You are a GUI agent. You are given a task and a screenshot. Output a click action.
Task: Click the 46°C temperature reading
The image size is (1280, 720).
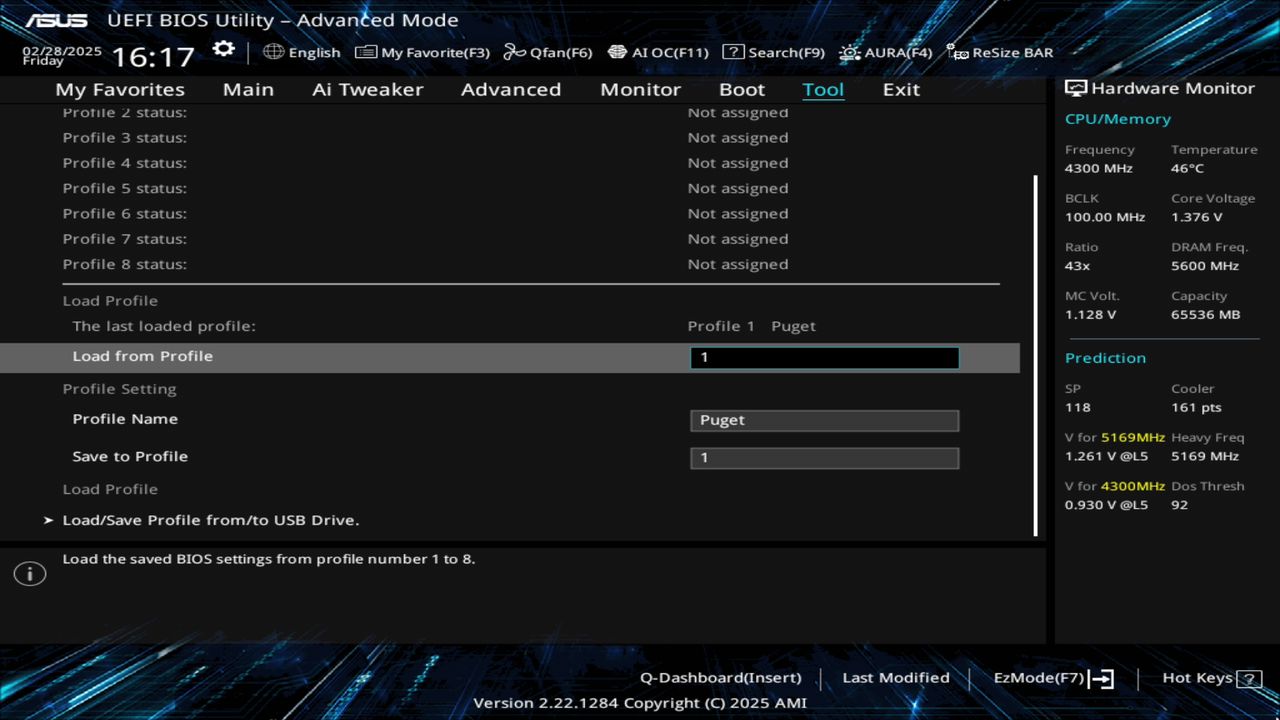(1188, 168)
